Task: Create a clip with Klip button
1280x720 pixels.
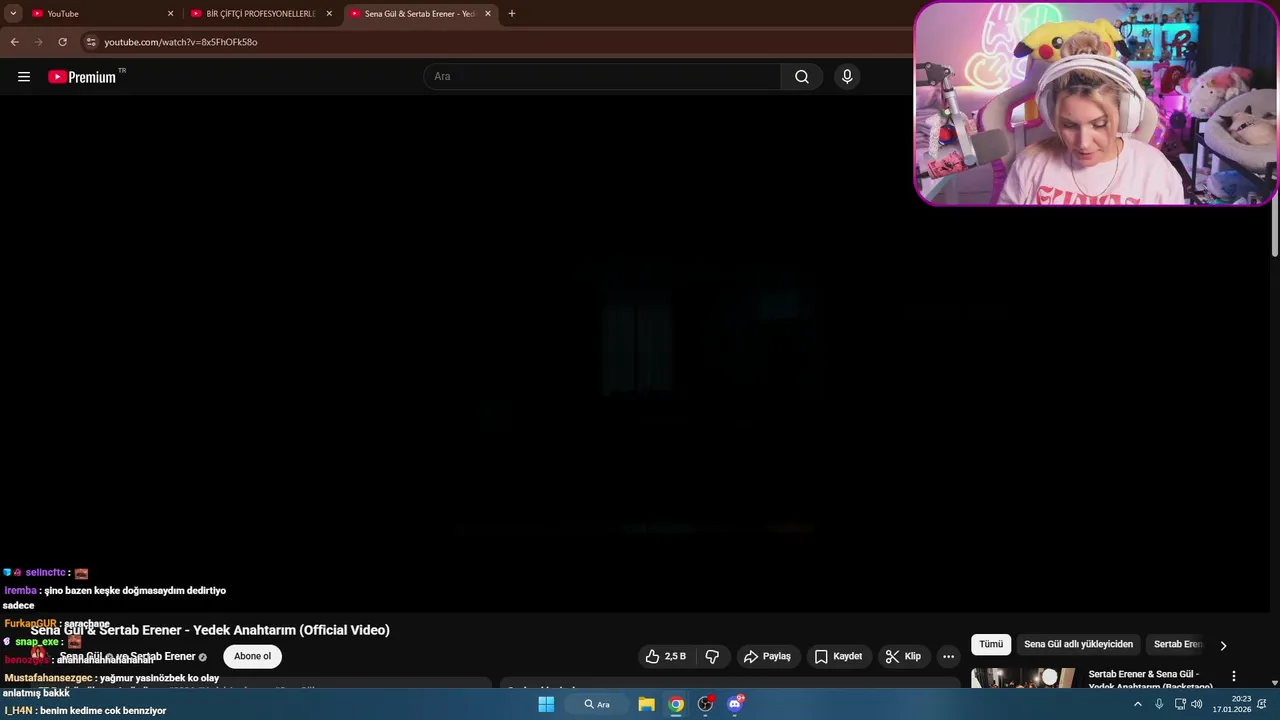Action: 903,656
